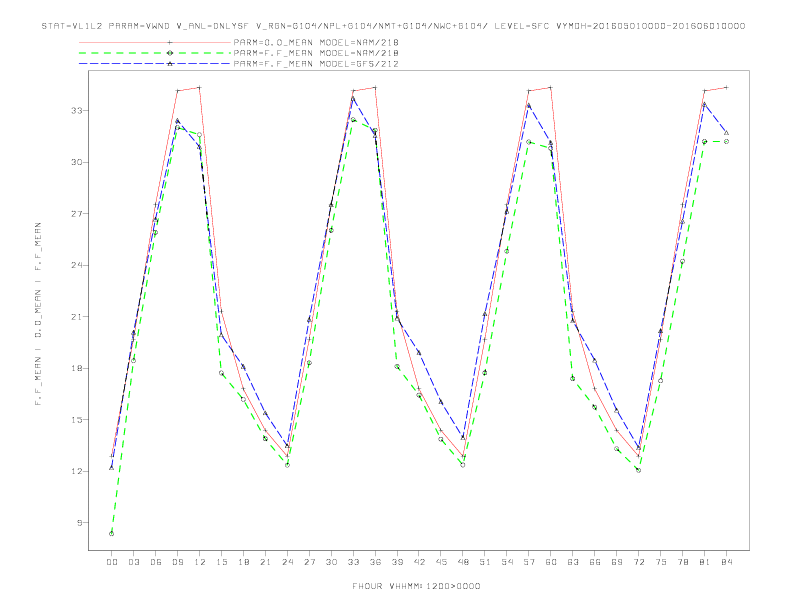
Task: Click x-axis tick label 36
Action: click(375, 562)
